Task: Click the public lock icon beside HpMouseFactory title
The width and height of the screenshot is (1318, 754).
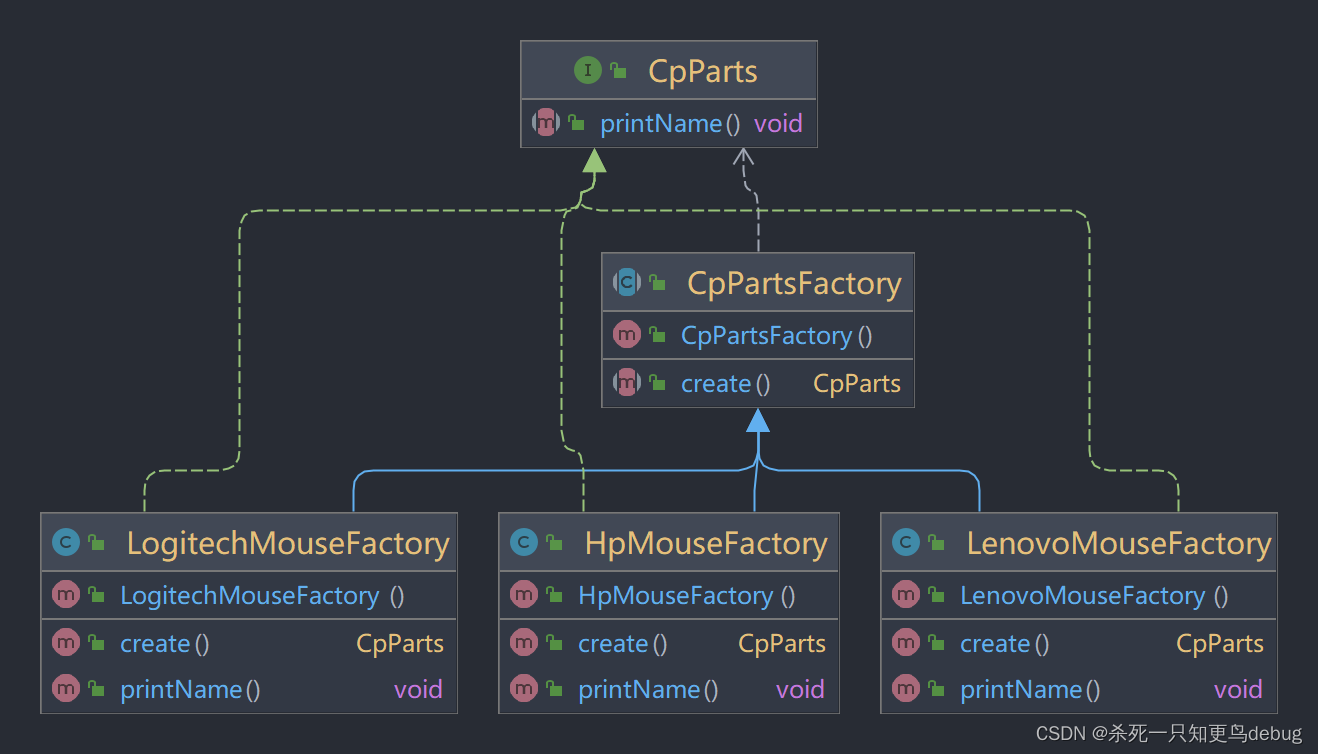Action: [554, 543]
